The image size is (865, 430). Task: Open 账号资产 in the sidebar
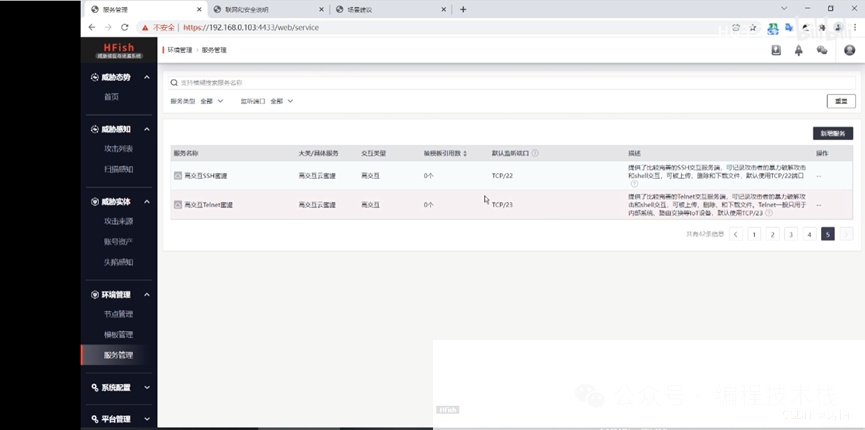[119, 242]
